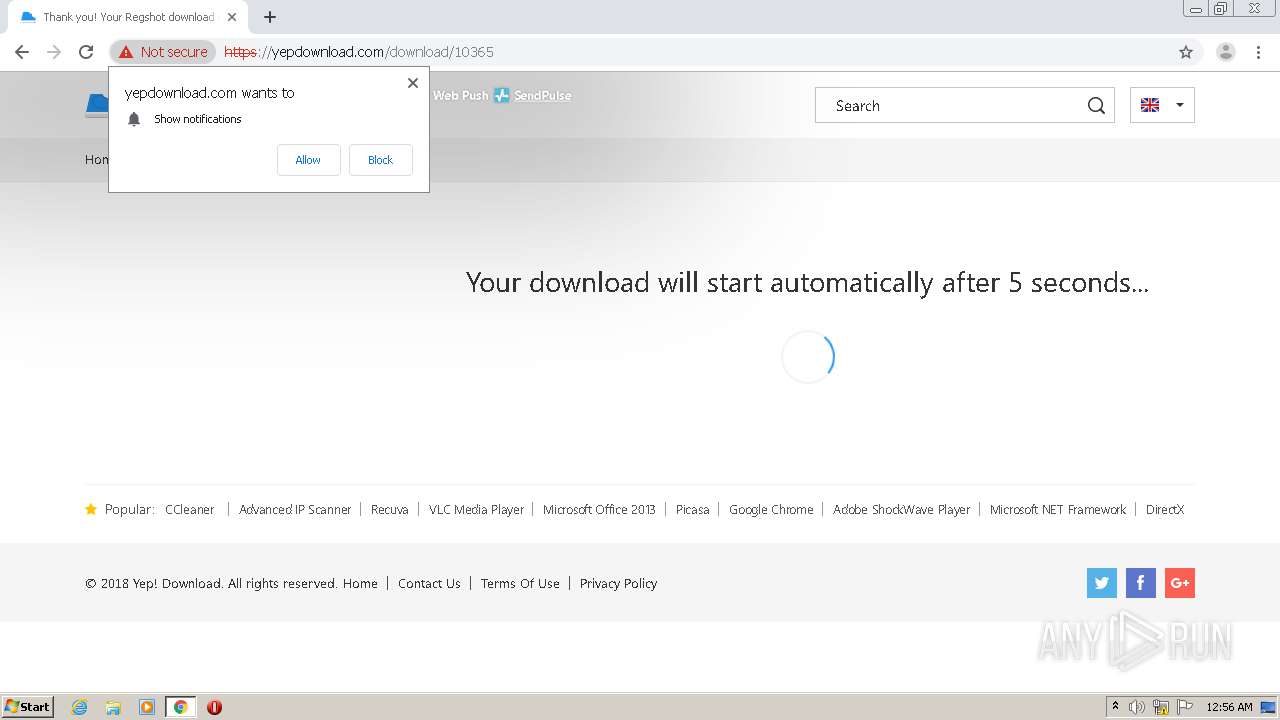Switch to Chrome taskbar button

(x=180, y=707)
